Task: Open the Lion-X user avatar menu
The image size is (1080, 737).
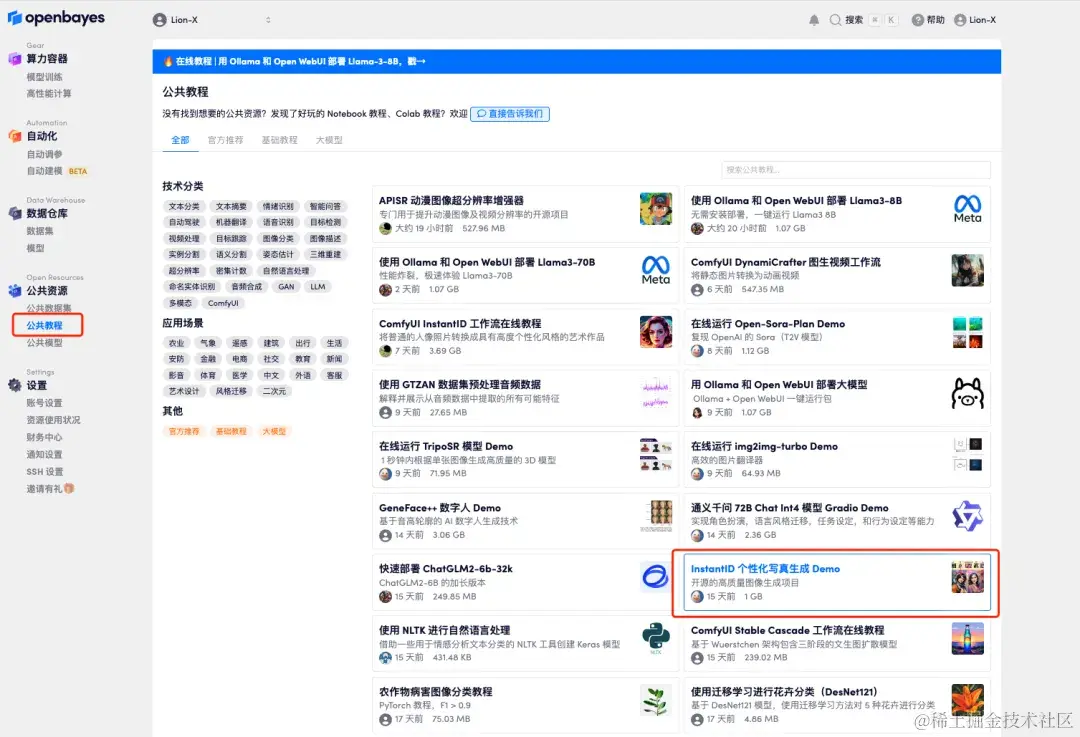Action: coord(960,20)
